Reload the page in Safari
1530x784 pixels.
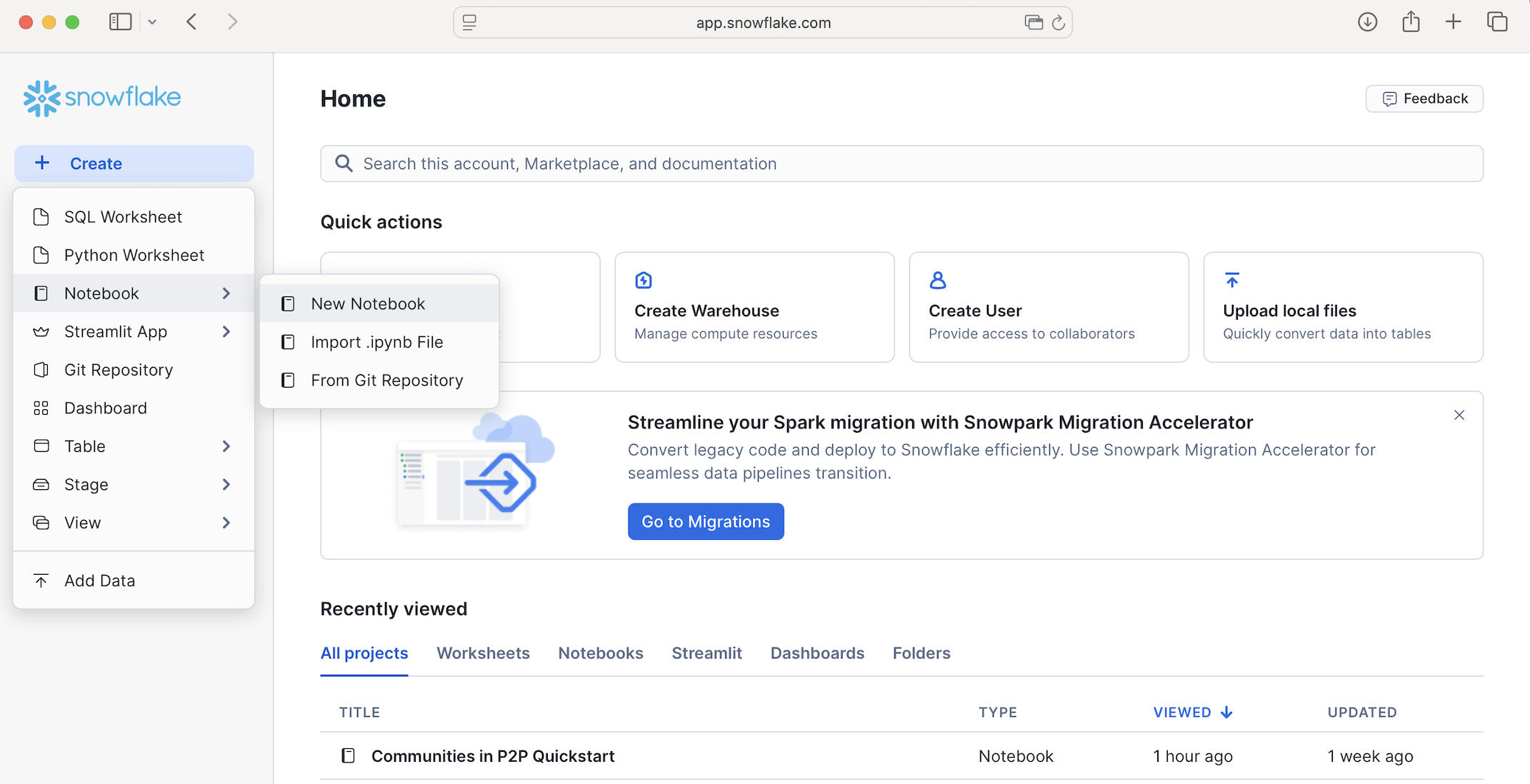(1059, 23)
